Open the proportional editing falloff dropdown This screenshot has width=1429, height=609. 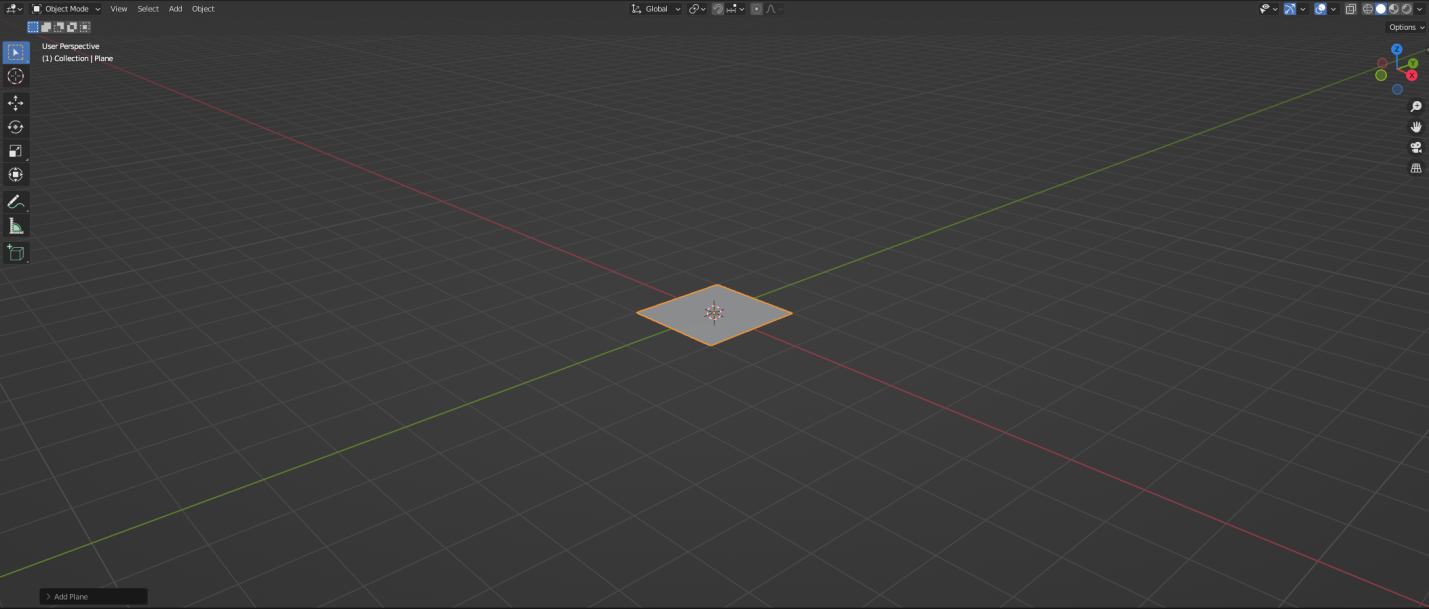click(773, 9)
